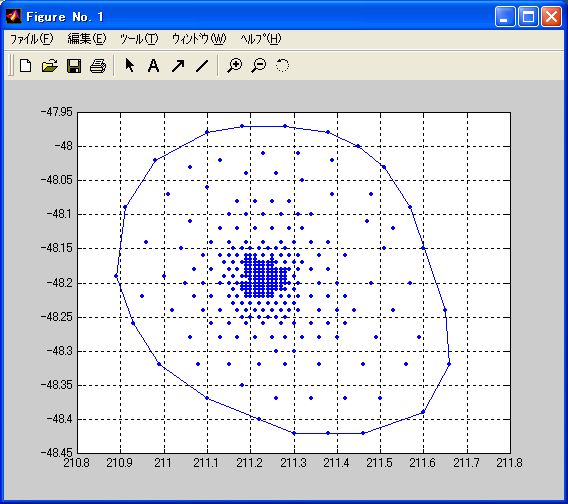Open the ウィンドウ(W) menu
The width and height of the screenshot is (568, 504).
click(199, 39)
